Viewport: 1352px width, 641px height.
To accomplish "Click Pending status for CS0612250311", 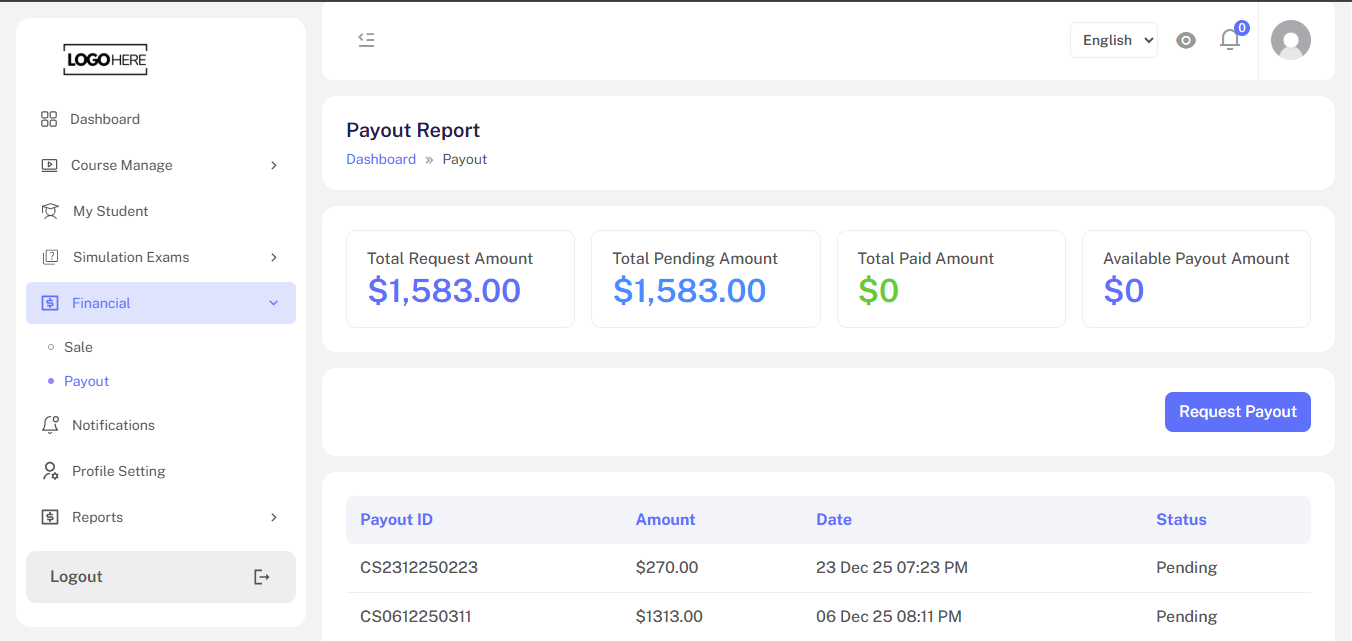I will (x=1187, y=617).
